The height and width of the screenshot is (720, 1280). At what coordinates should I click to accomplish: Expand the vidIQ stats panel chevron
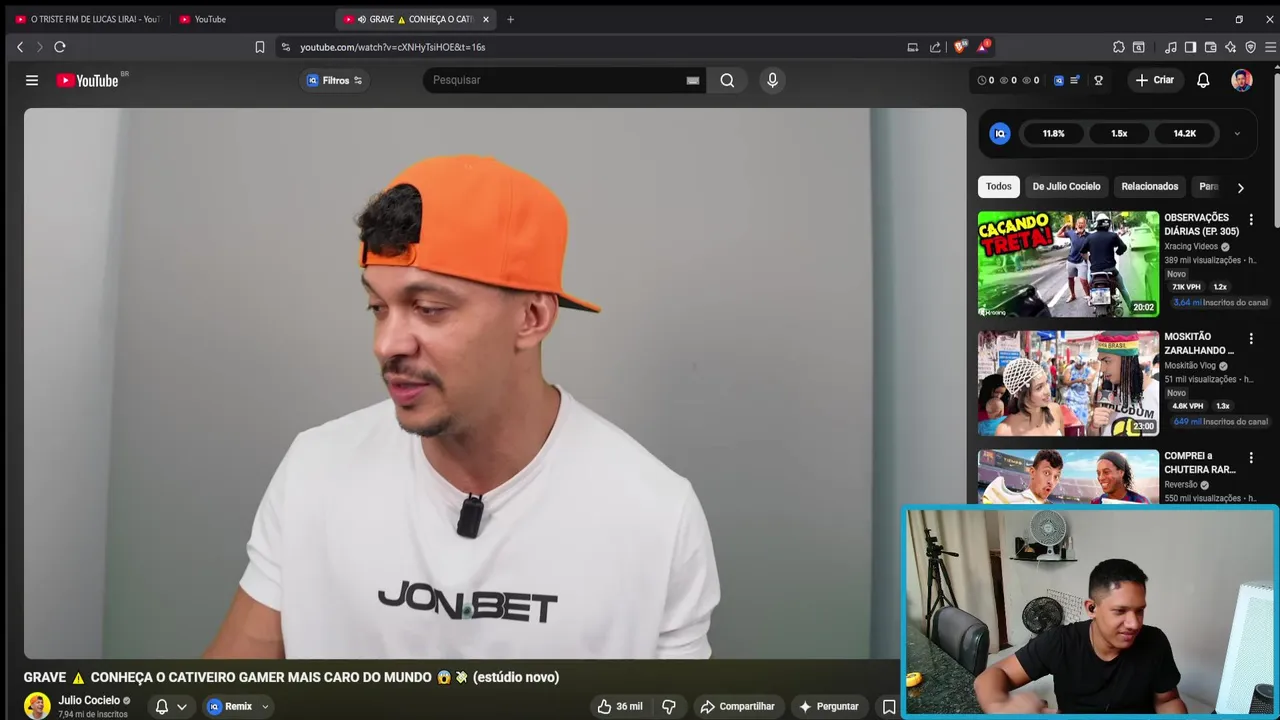pyautogui.click(x=1237, y=133)
